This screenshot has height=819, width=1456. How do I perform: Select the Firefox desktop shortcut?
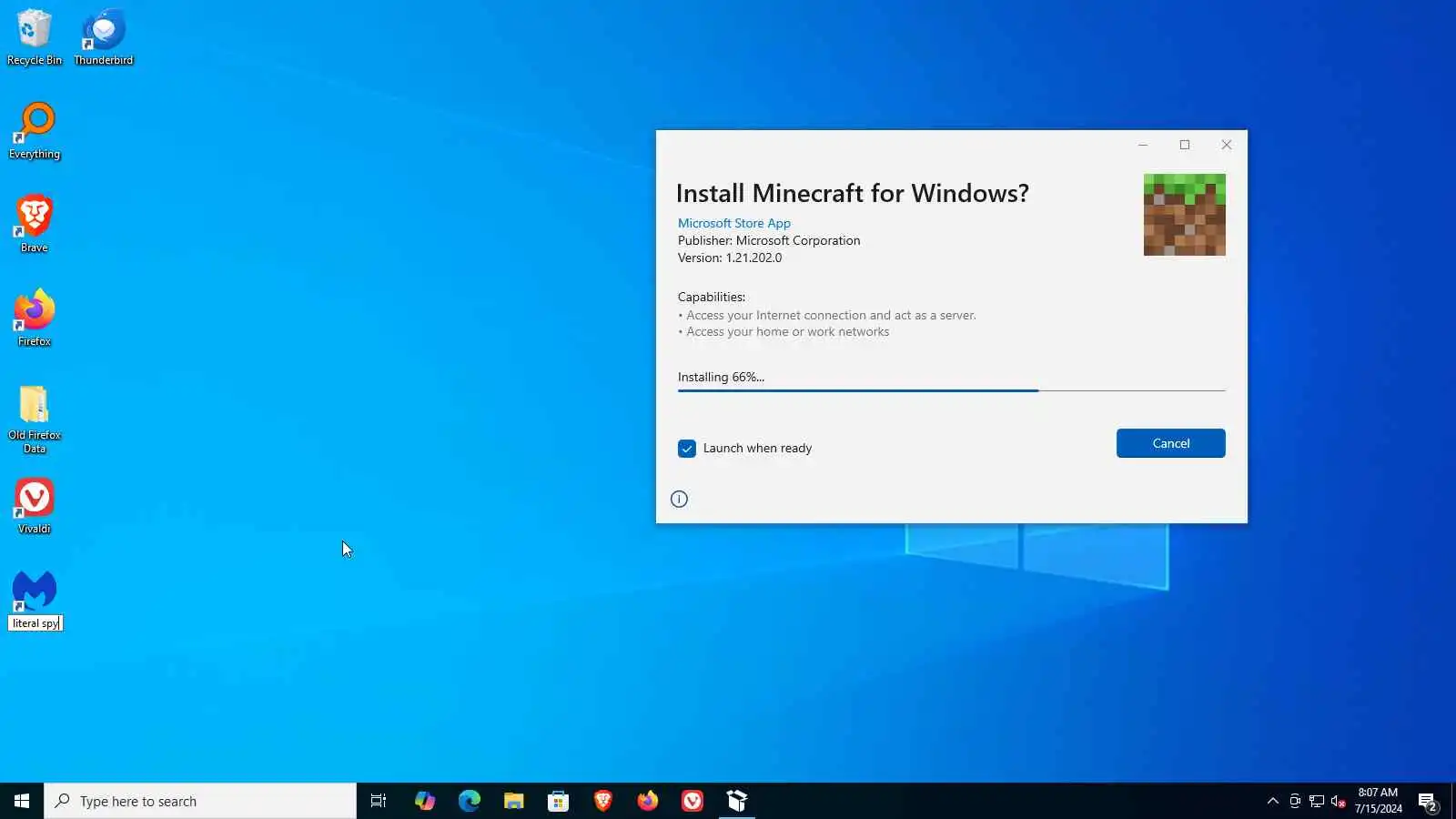(35, 318)
